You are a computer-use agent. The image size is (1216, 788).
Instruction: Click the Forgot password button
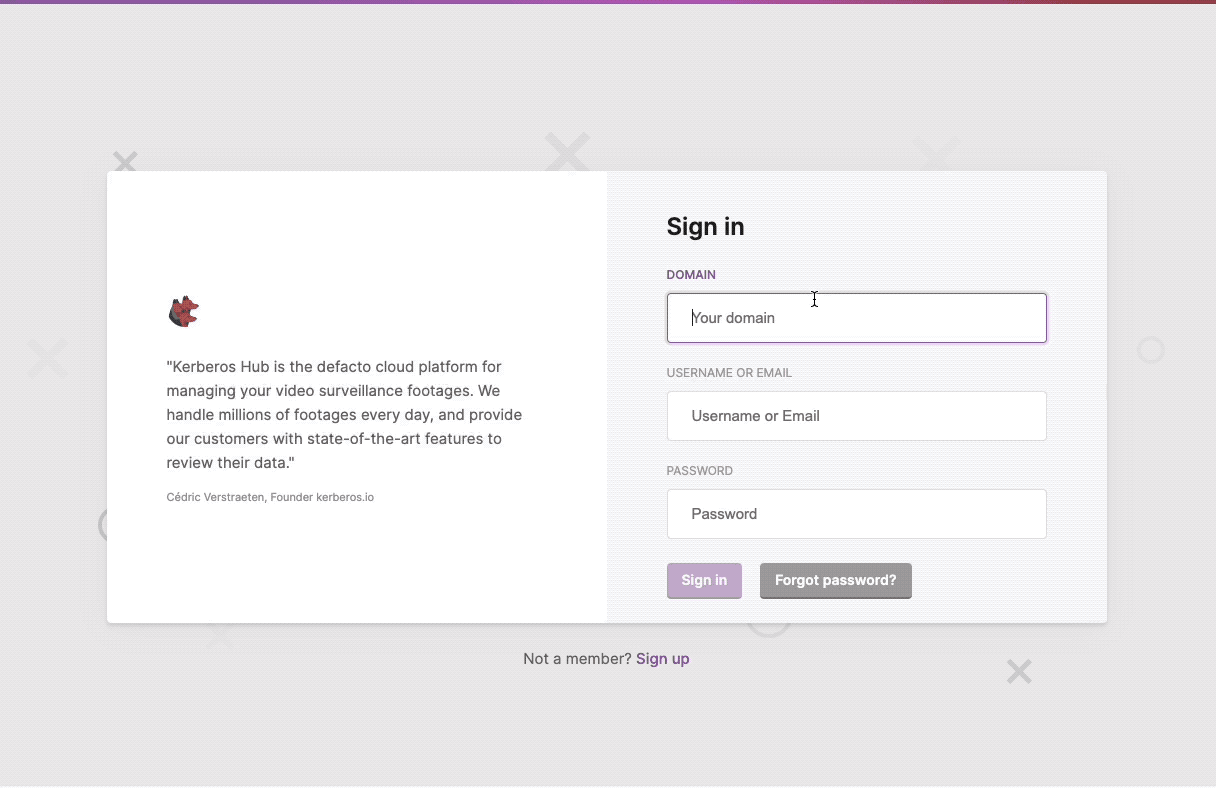(835, 580)
